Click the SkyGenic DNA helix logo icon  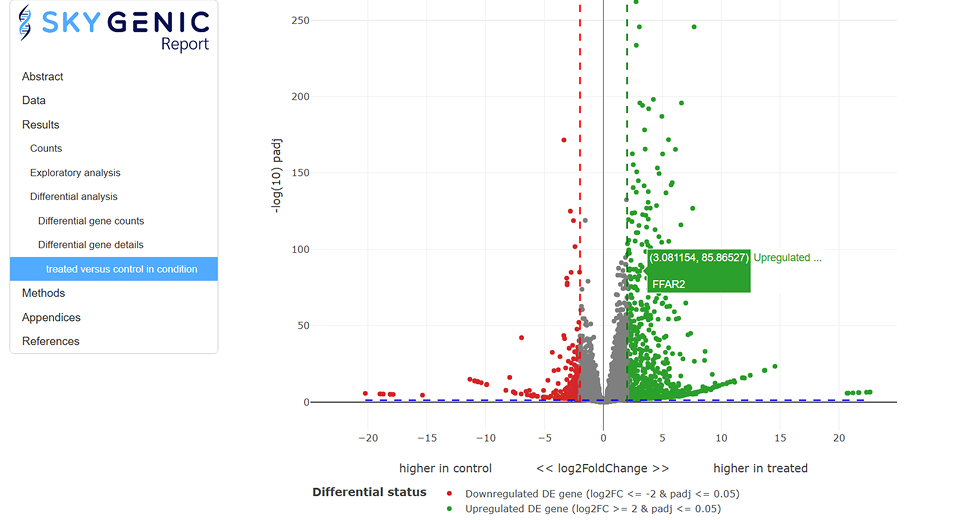[27, 24]
